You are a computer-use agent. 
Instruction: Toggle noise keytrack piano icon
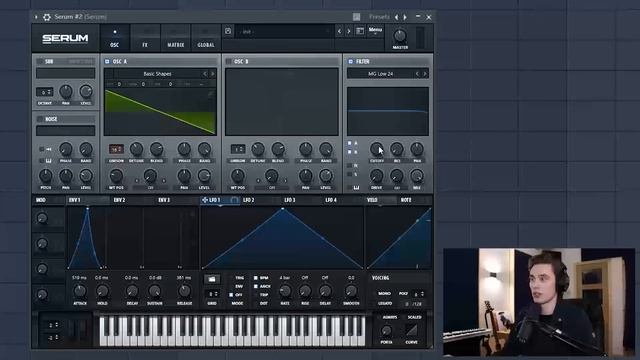48,161
